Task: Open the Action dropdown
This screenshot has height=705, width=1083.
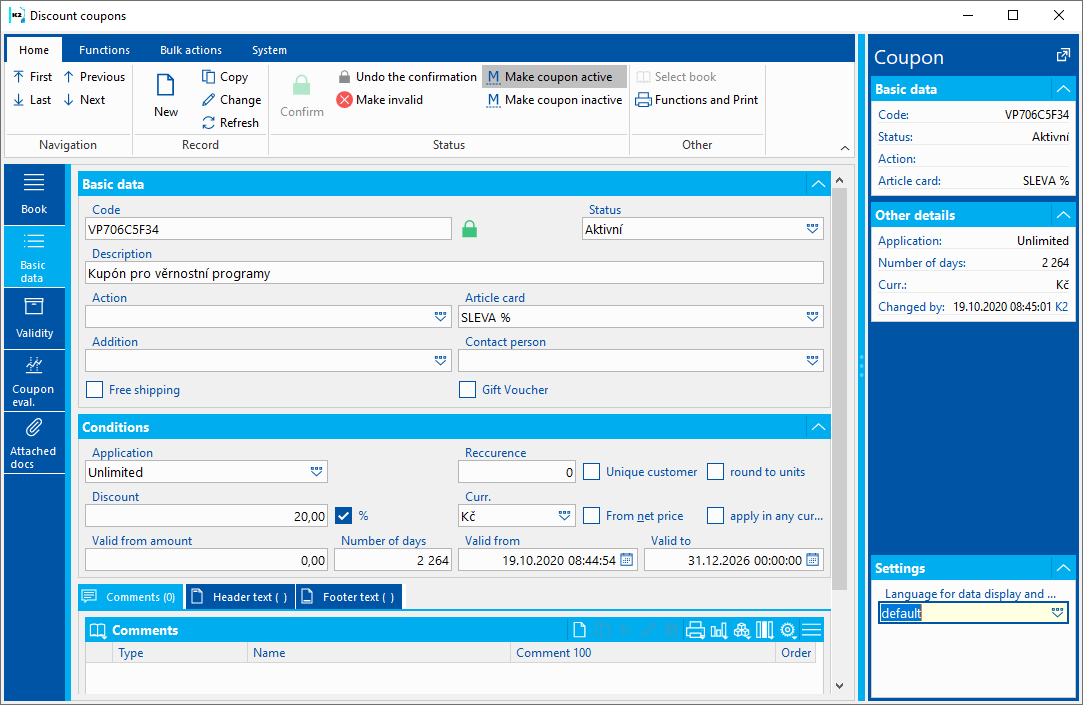Action: [x=441, y=317]
